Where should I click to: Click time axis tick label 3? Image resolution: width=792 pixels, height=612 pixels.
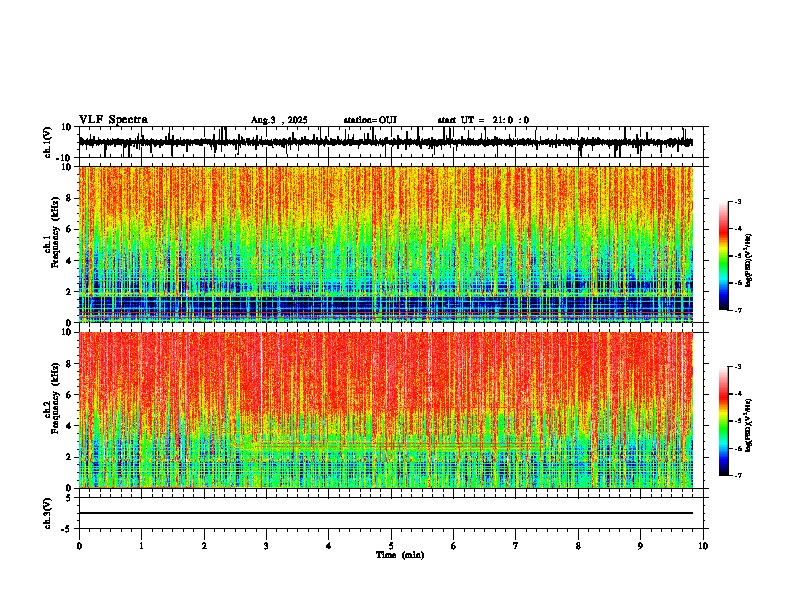(266, 546)
